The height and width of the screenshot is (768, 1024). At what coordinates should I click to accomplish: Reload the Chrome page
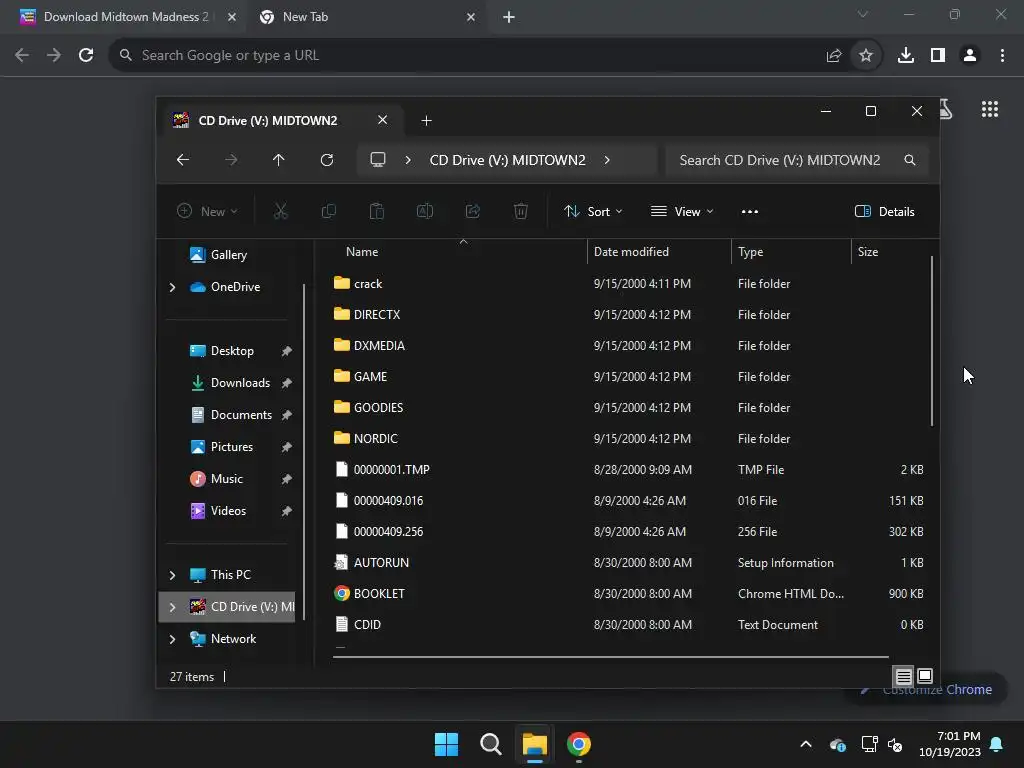click(86, 56)
